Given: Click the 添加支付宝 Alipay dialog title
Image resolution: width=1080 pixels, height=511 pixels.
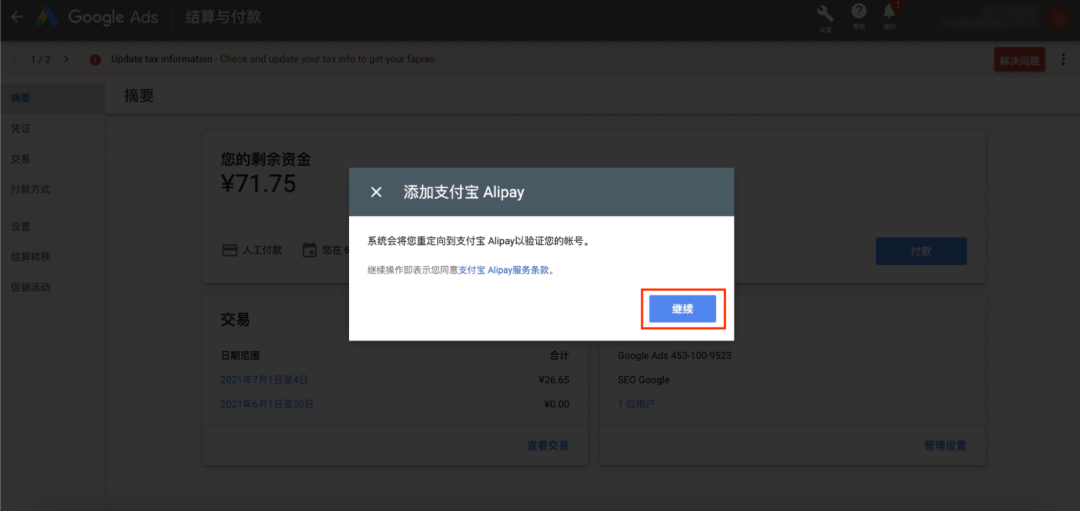Looking at the screenshot, I should click(464, 192).
